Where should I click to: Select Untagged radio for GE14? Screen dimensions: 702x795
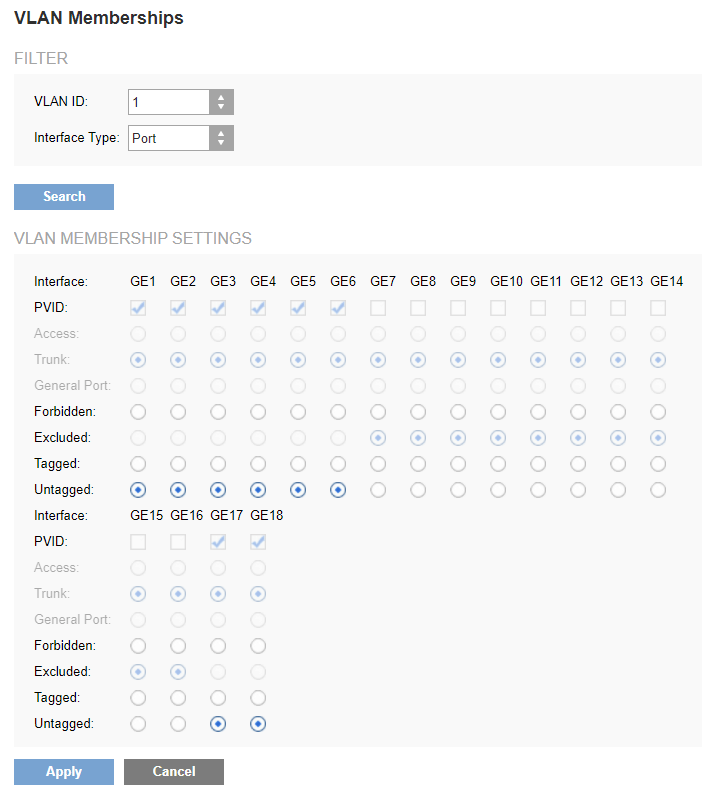point(658,490)
